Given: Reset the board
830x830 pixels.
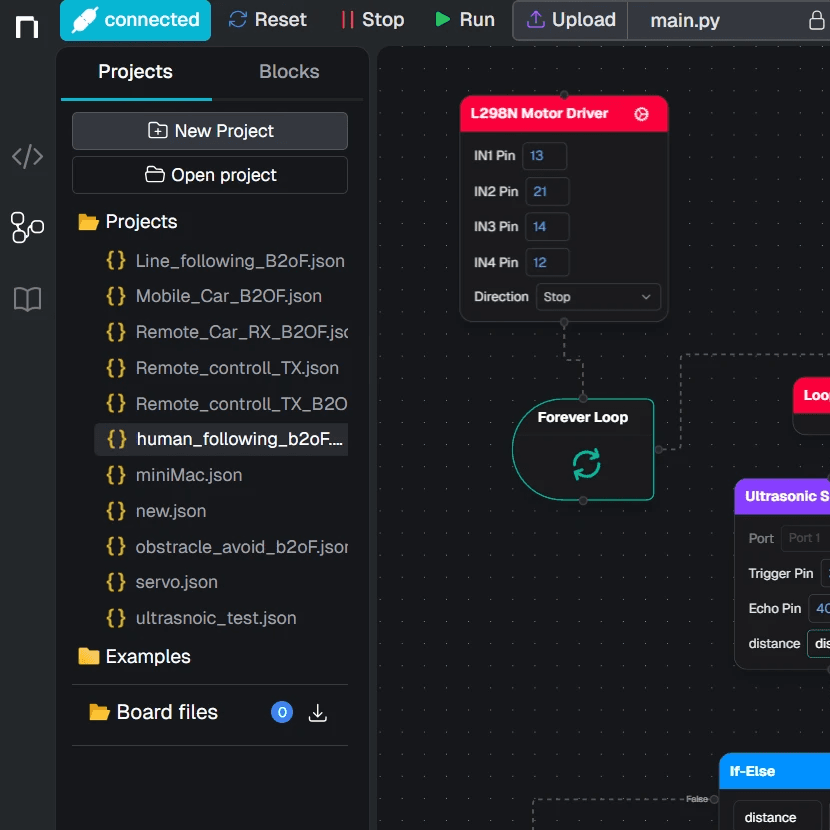Looking at the screenshot, I should click(267, 20).
